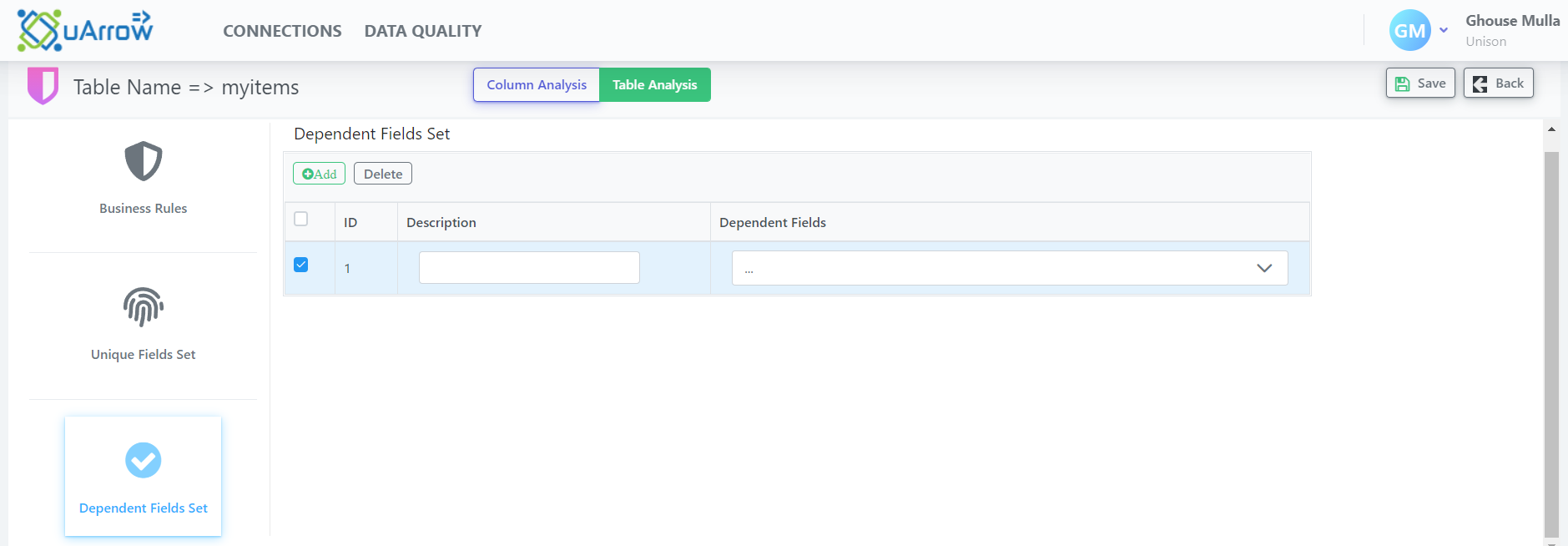Switch to the Table Analysis tab

tap(655, 85)
